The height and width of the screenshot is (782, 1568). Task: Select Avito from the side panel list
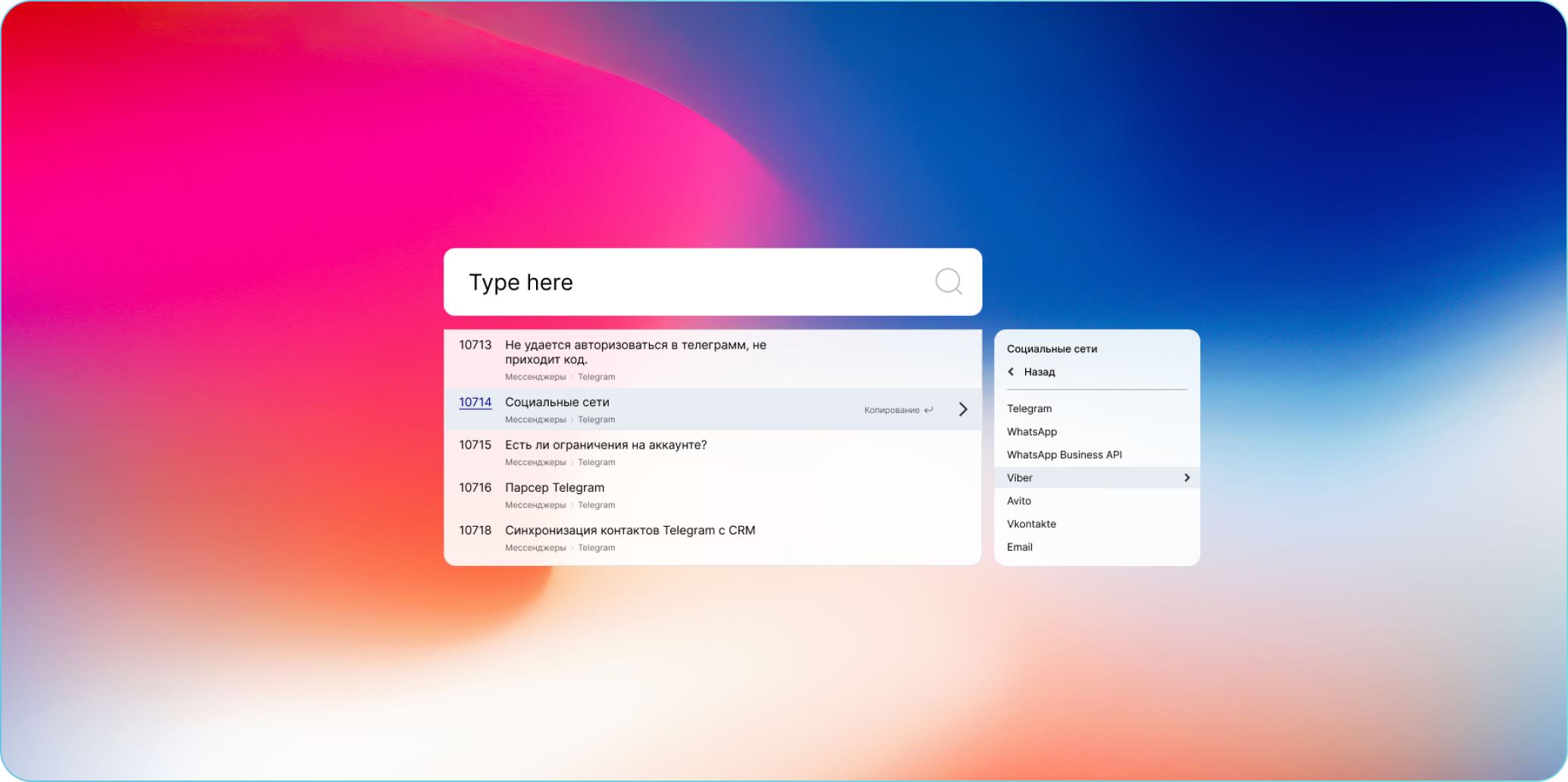(x=1018, y=501)
